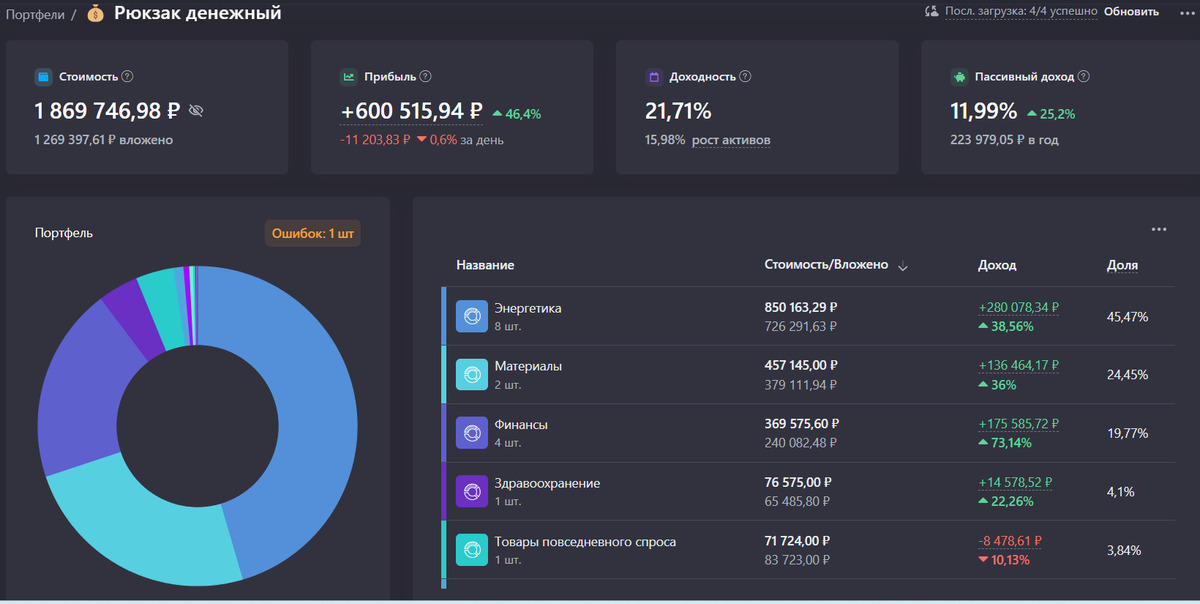Click help icon next to Пассивный доход
The width and height of the screenshot is (1200, 604).
click(x=1083, y=77)
